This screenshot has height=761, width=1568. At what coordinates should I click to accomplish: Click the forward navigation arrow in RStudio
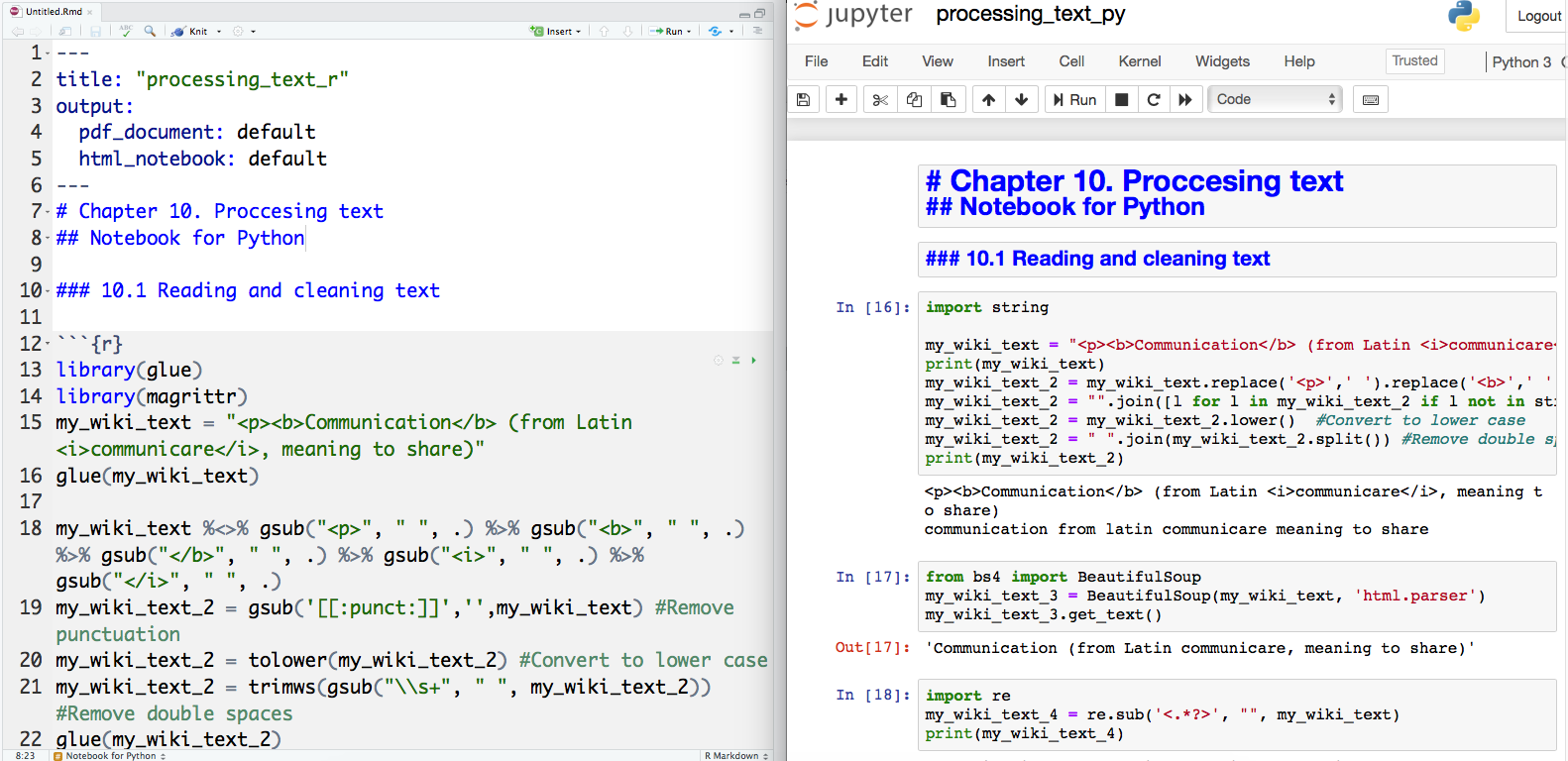coord(36,32)
